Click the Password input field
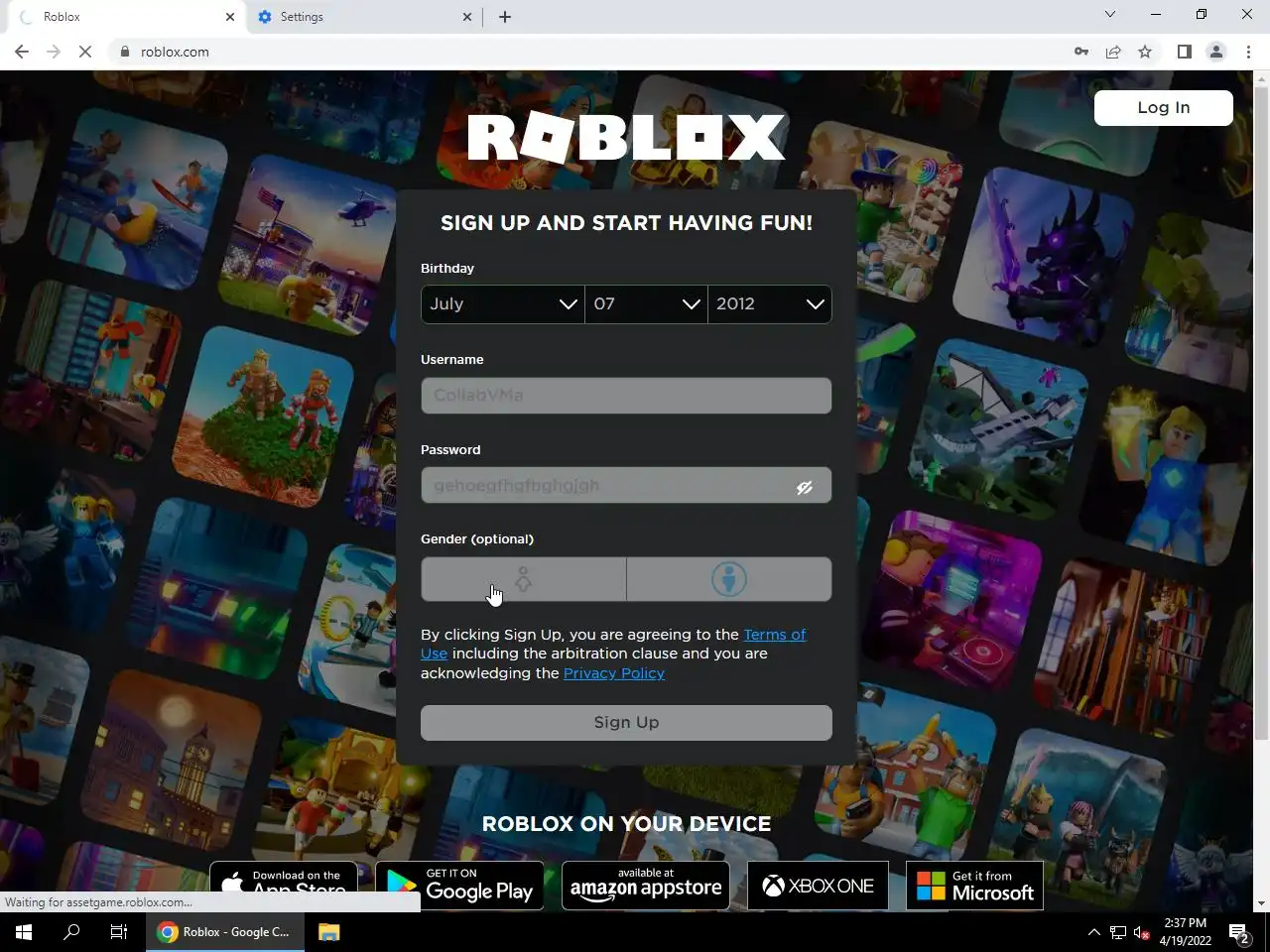This screenshot has height=952, width=1270. click(626, 485)
